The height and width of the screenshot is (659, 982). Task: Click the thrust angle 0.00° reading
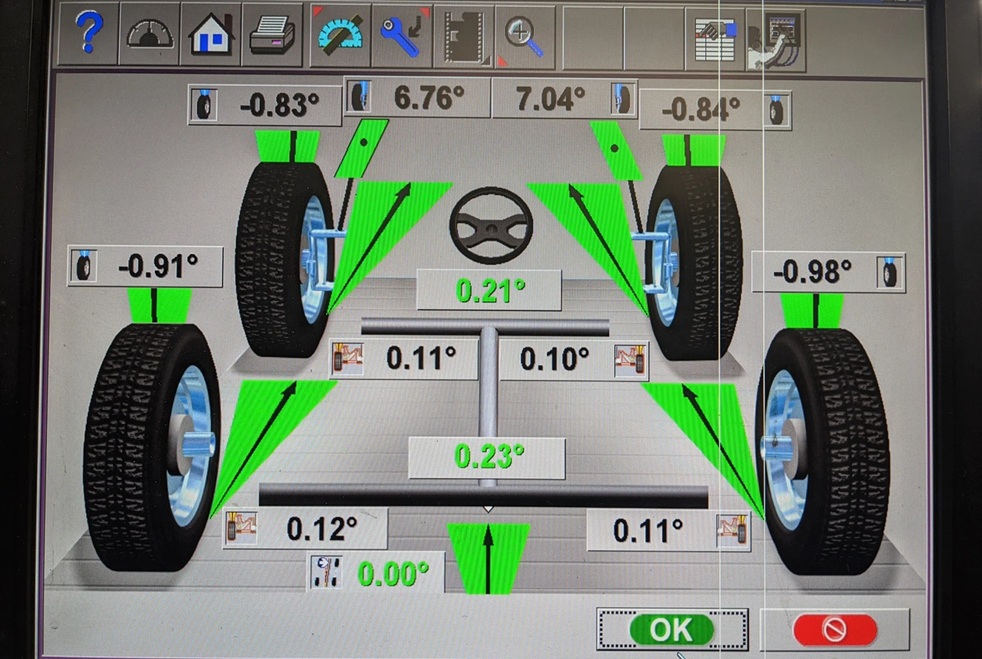(x=393, y=573)
